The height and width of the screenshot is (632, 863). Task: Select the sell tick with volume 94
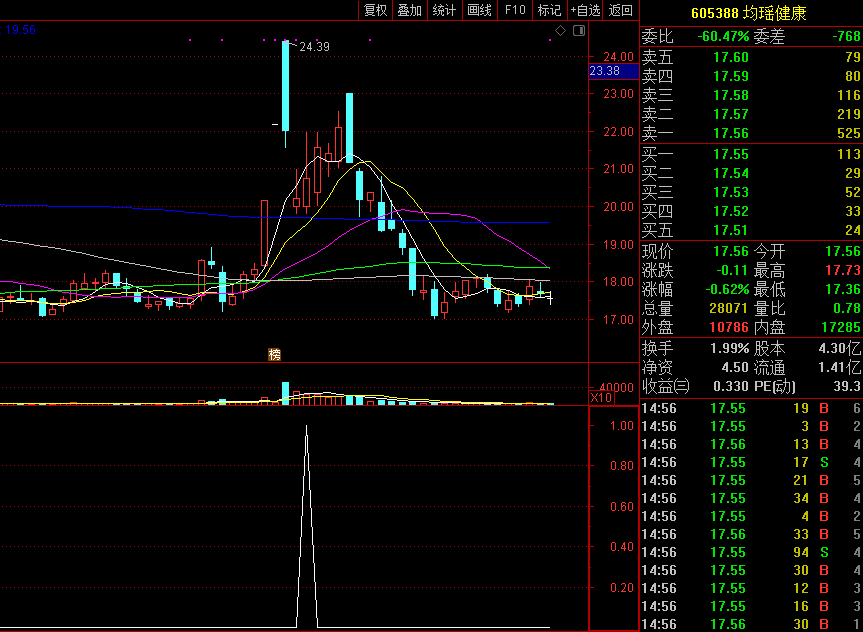[x=751, y=552]
